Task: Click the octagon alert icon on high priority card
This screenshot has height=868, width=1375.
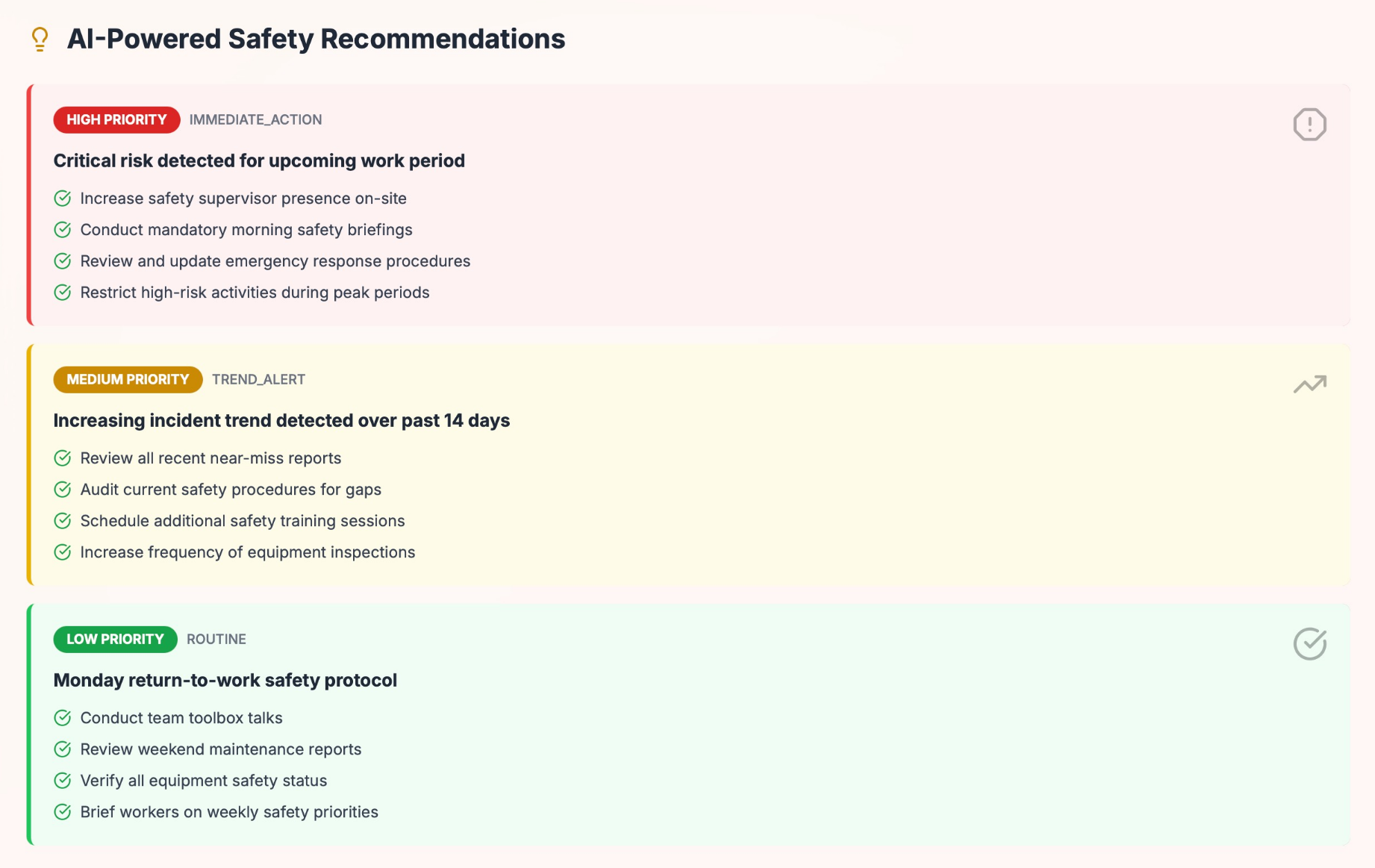Action: pos(1309,125)
